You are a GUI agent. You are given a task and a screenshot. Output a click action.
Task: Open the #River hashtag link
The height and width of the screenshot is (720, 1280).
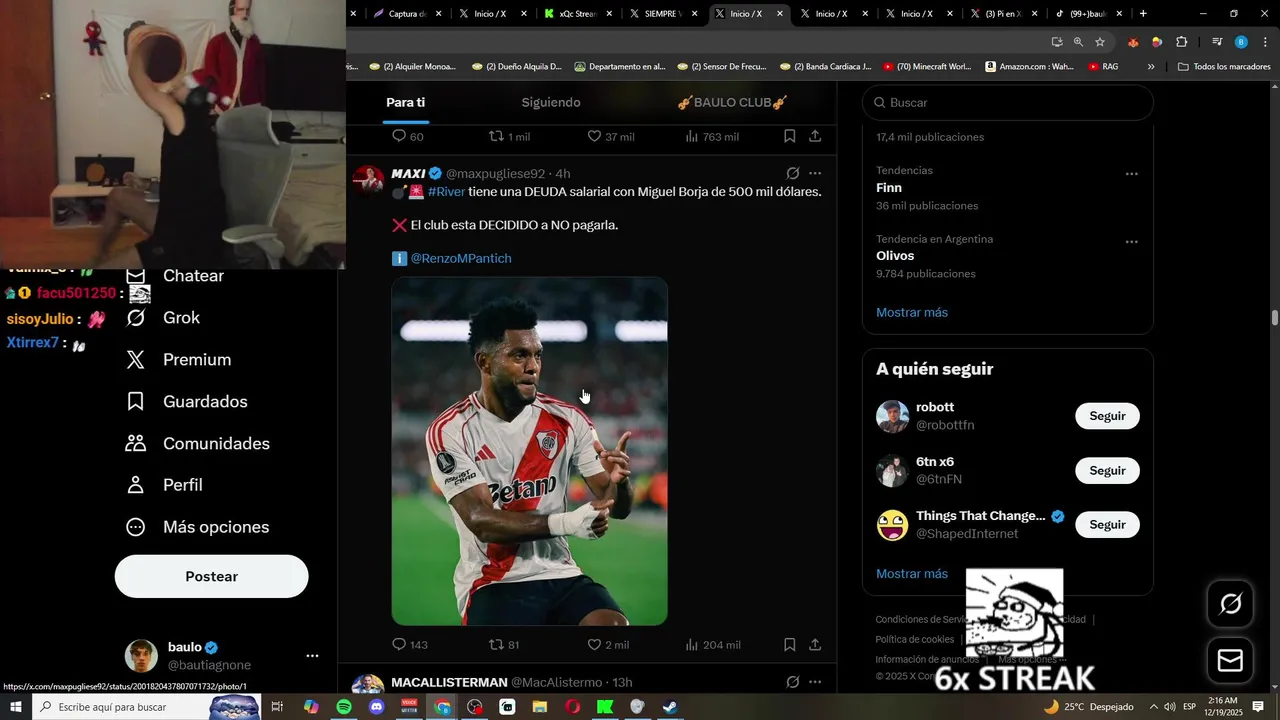(446, 192)
